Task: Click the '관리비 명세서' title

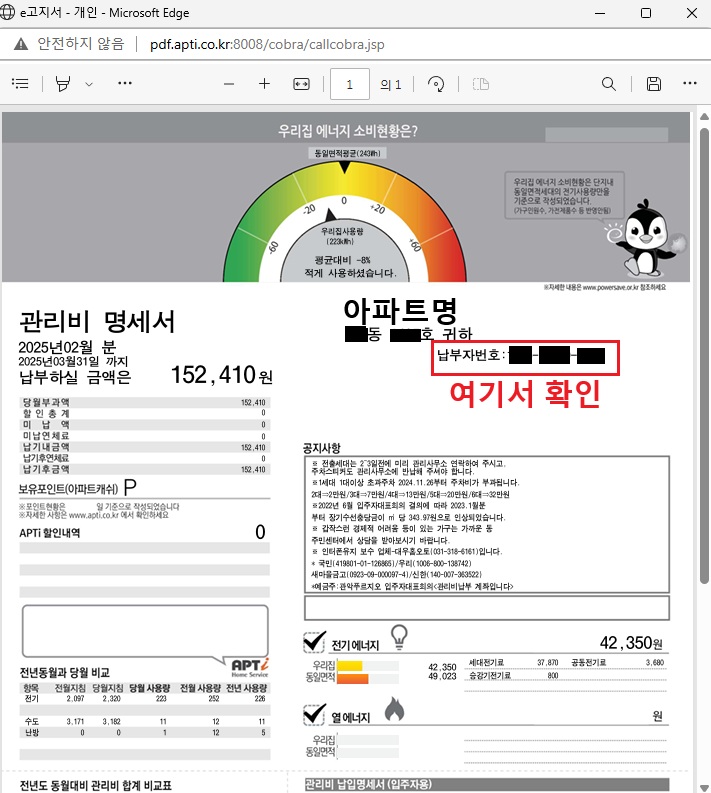Action: pyautogui.click(x=97, y=322)
